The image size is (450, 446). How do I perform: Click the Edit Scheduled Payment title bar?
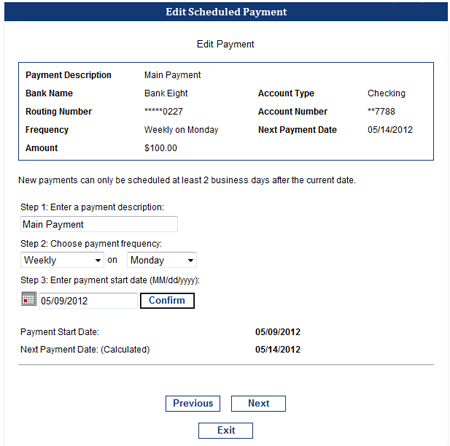coord(226,12)
